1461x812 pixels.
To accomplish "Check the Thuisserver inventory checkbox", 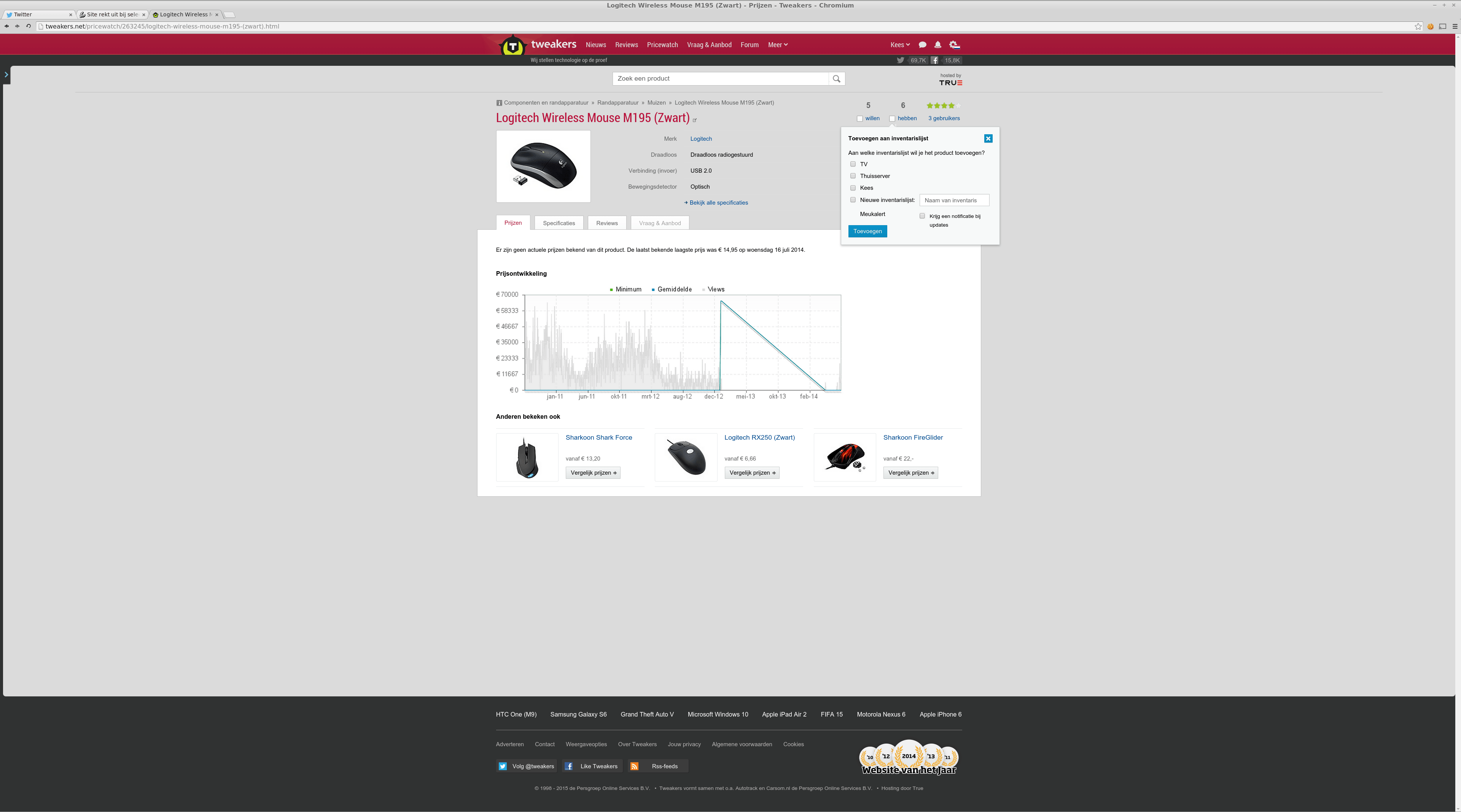I will [x=852, y=176].
